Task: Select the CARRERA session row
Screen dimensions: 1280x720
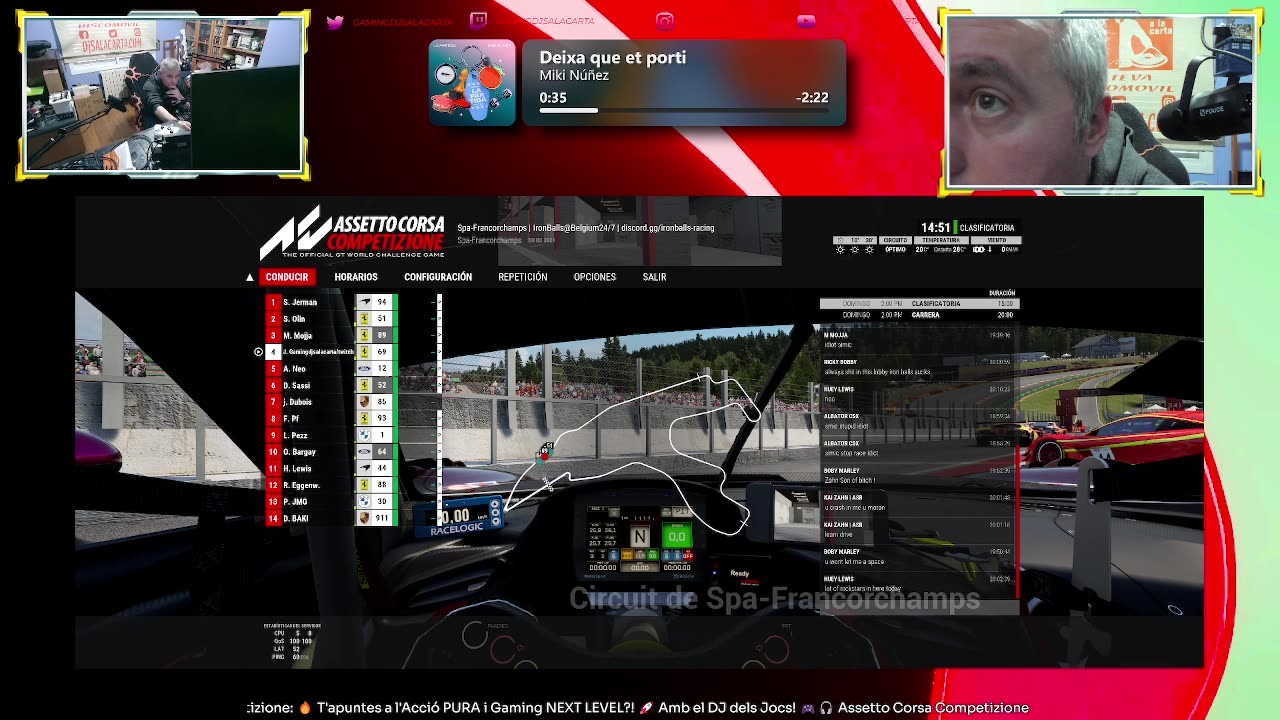Action: tap(919, 315)
